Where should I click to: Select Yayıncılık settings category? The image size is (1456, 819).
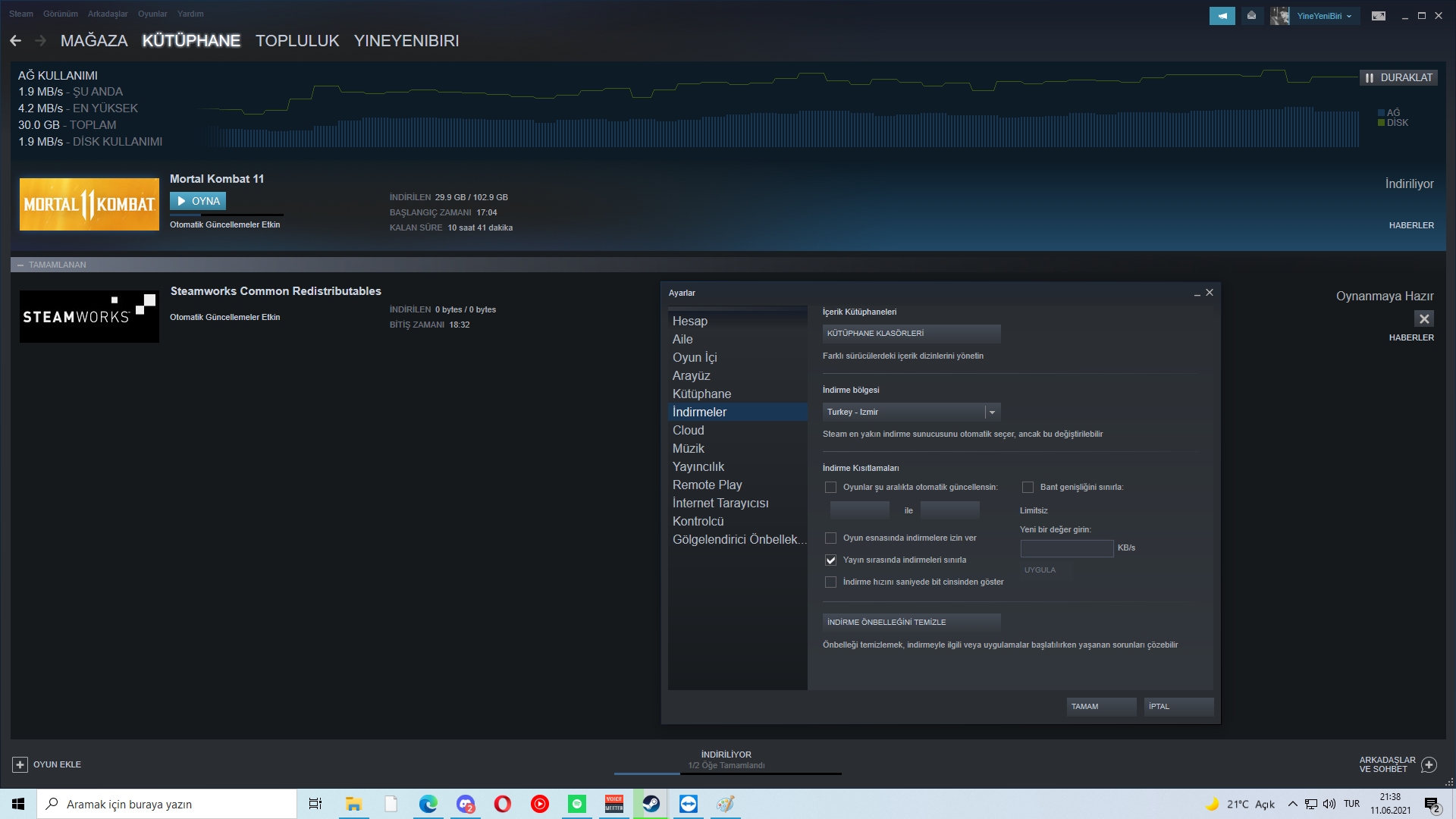click(738, 466)
